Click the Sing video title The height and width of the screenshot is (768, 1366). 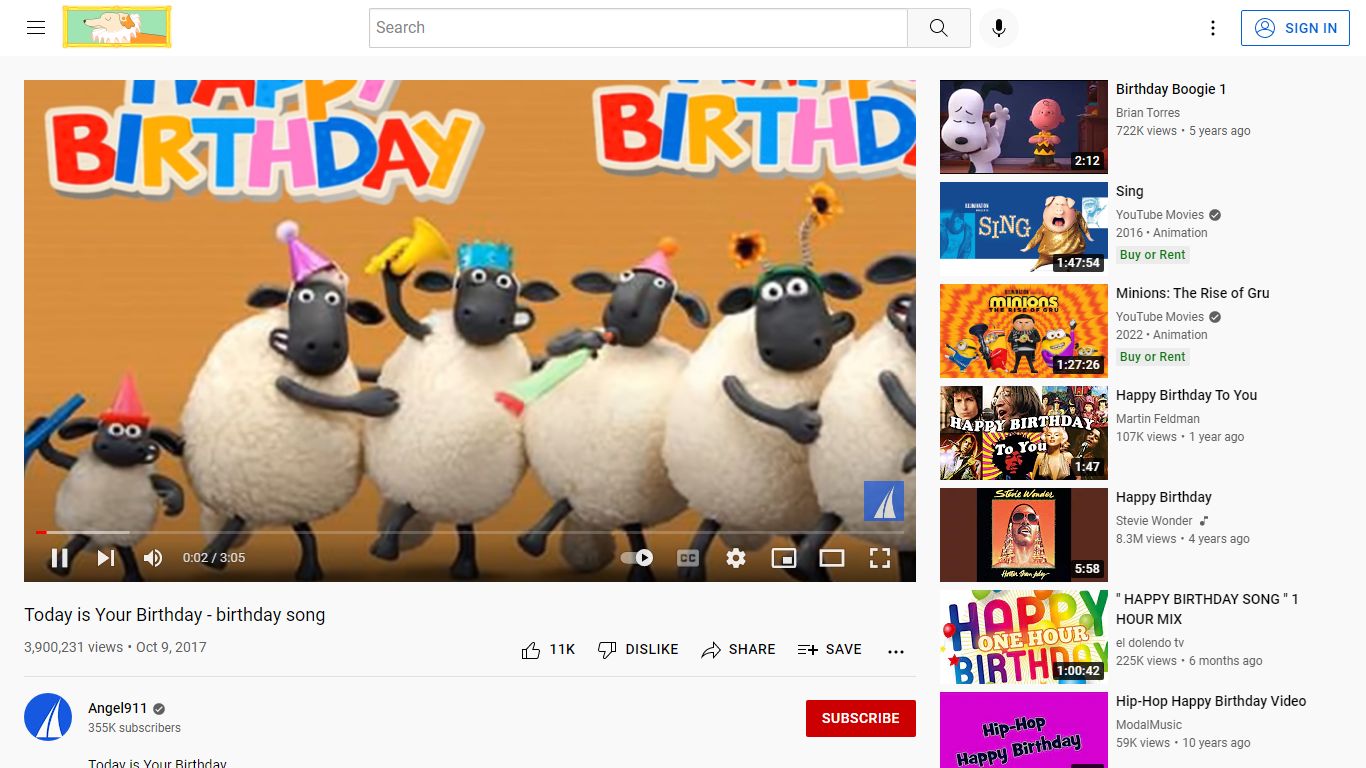1130,191
